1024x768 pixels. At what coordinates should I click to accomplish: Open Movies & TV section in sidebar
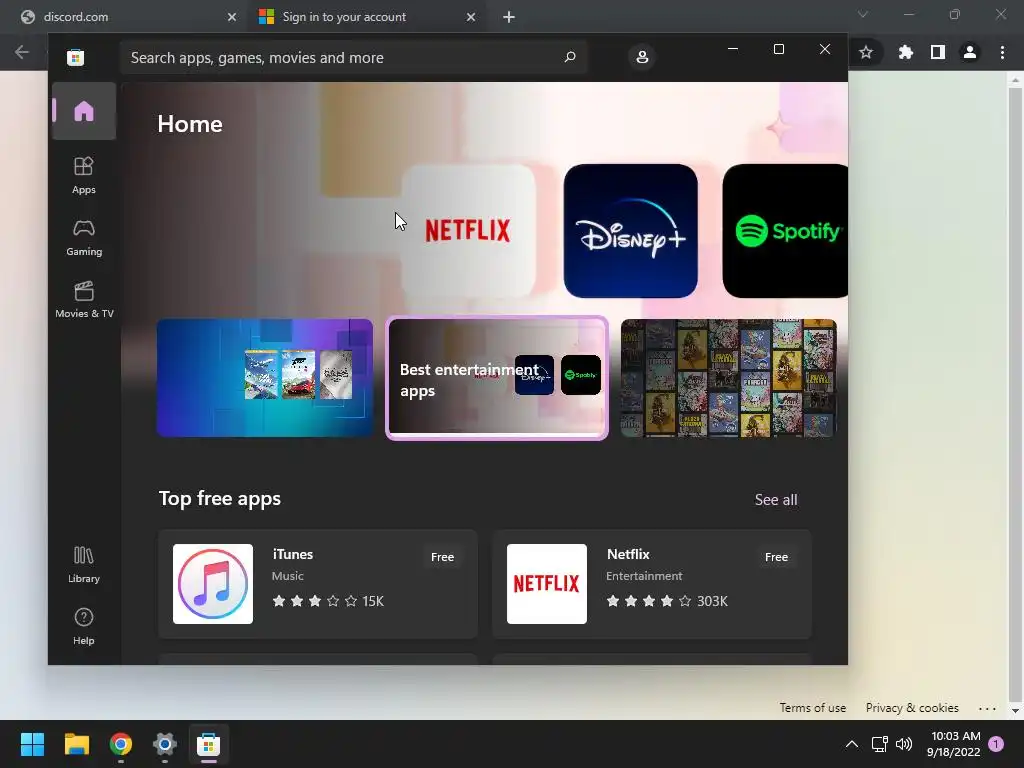pos(84,300)
